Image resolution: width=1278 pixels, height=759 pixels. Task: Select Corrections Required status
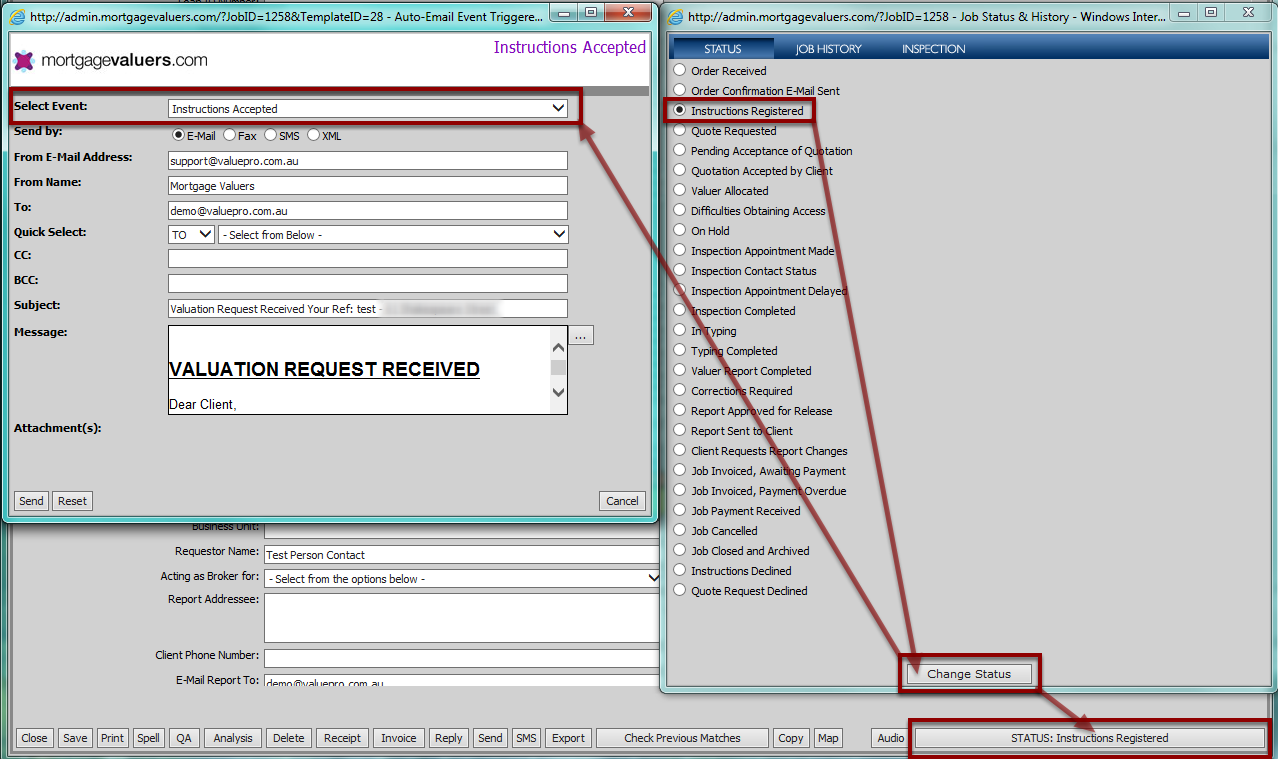(680, 391)
